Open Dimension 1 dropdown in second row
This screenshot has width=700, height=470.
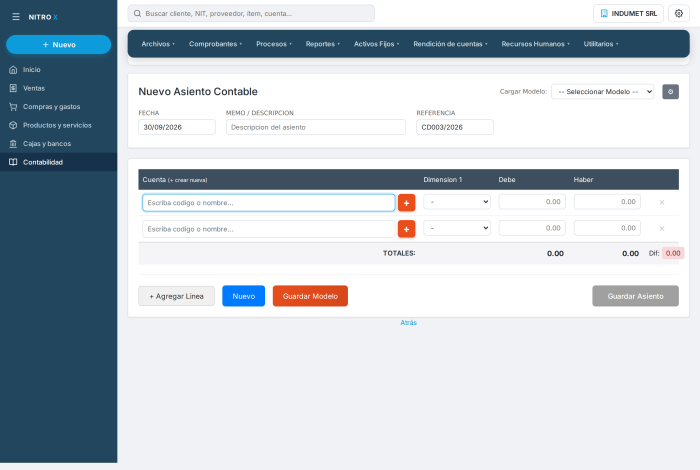coord(457,228)
